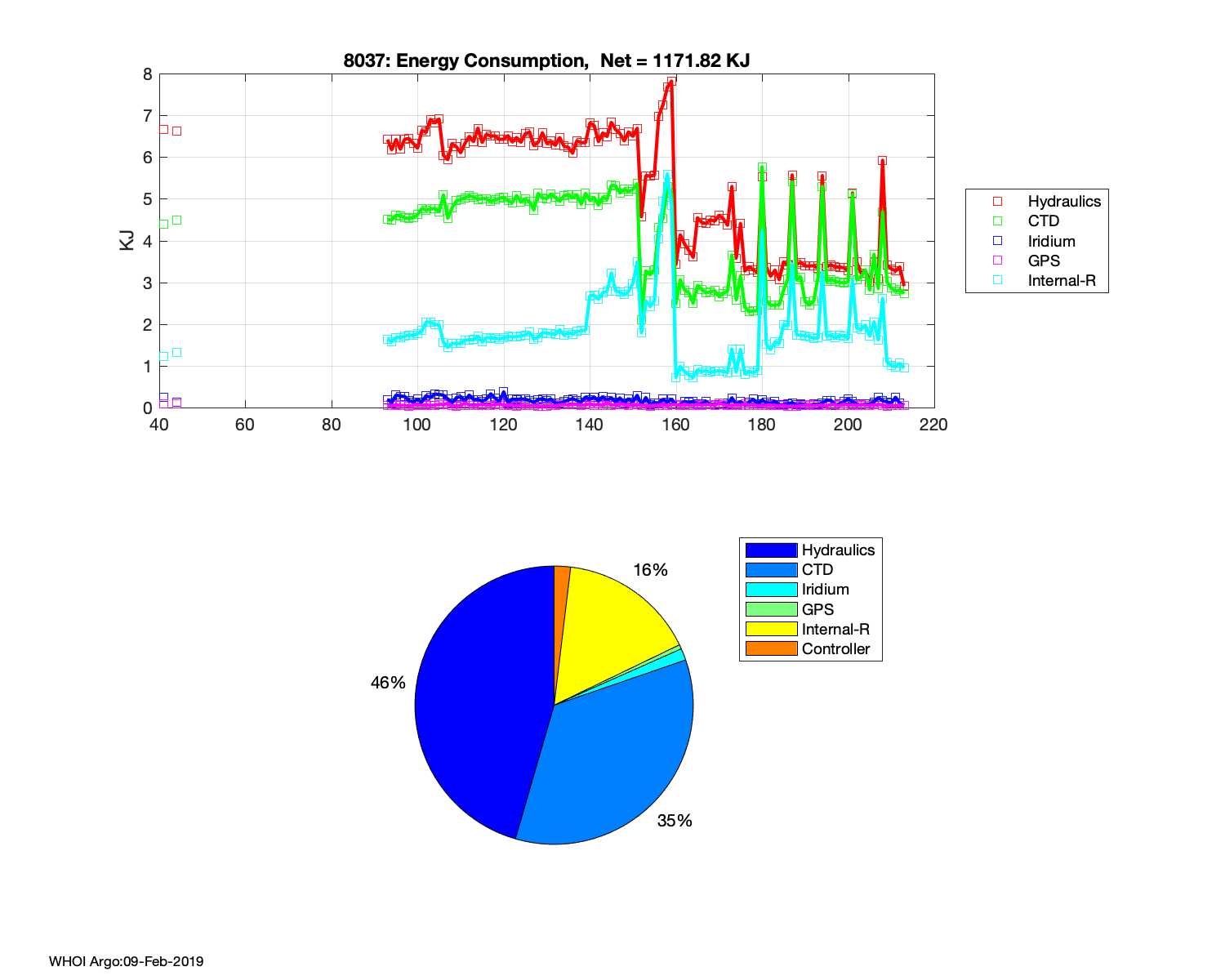Click the cyan Internal-R marker in line legend
The image size is (1225, 980).
pos(997,281)
